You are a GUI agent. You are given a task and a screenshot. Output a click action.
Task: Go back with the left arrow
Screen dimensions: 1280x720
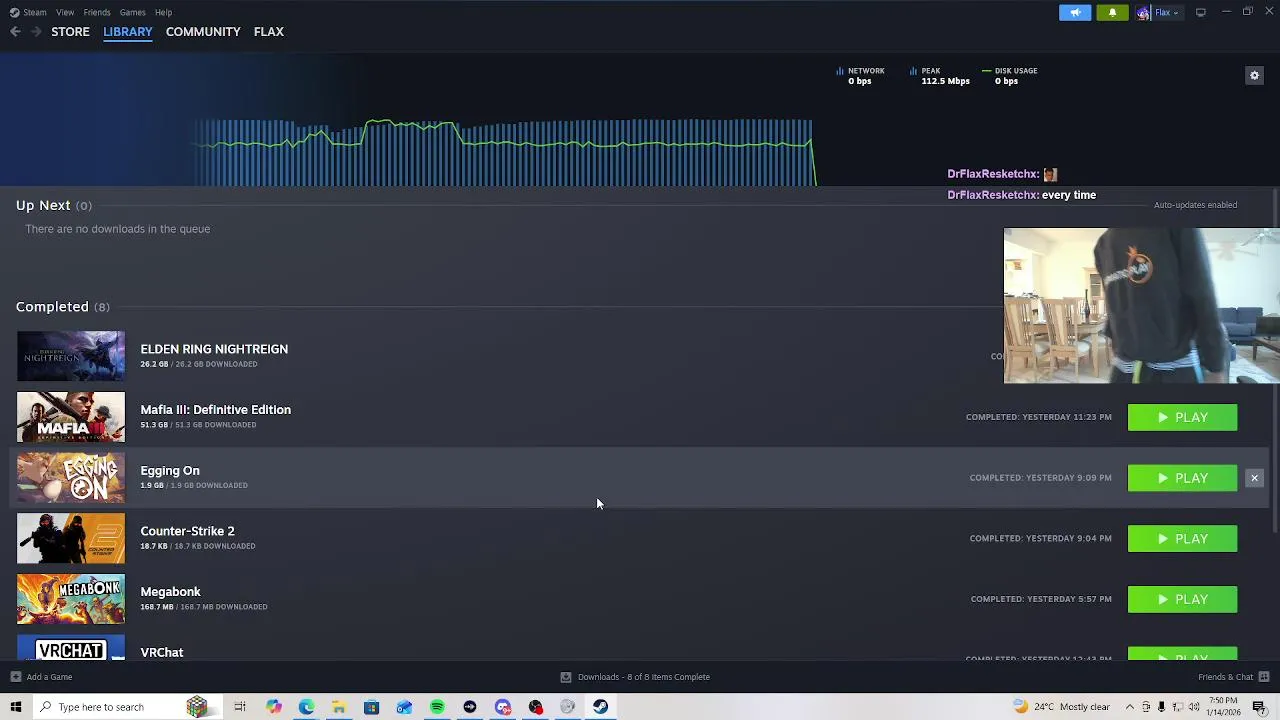pos(15,32)
